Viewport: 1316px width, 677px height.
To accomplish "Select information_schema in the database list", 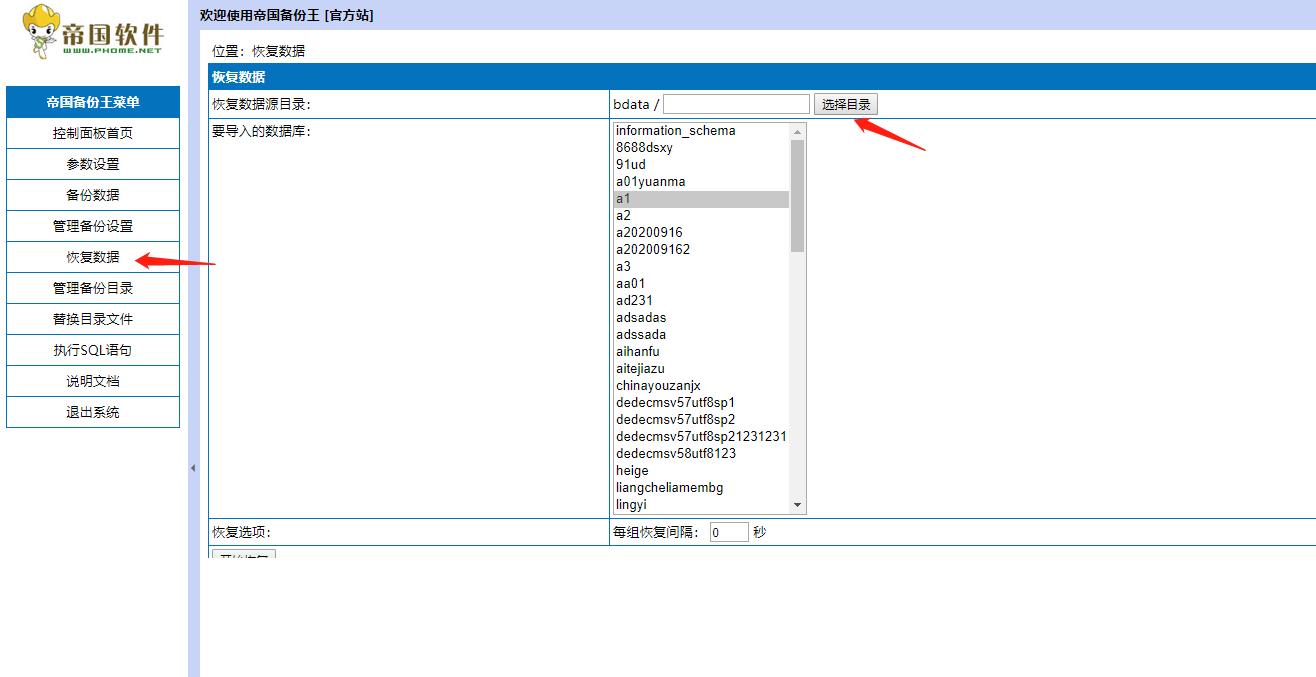I will click(x=701, y=131).
